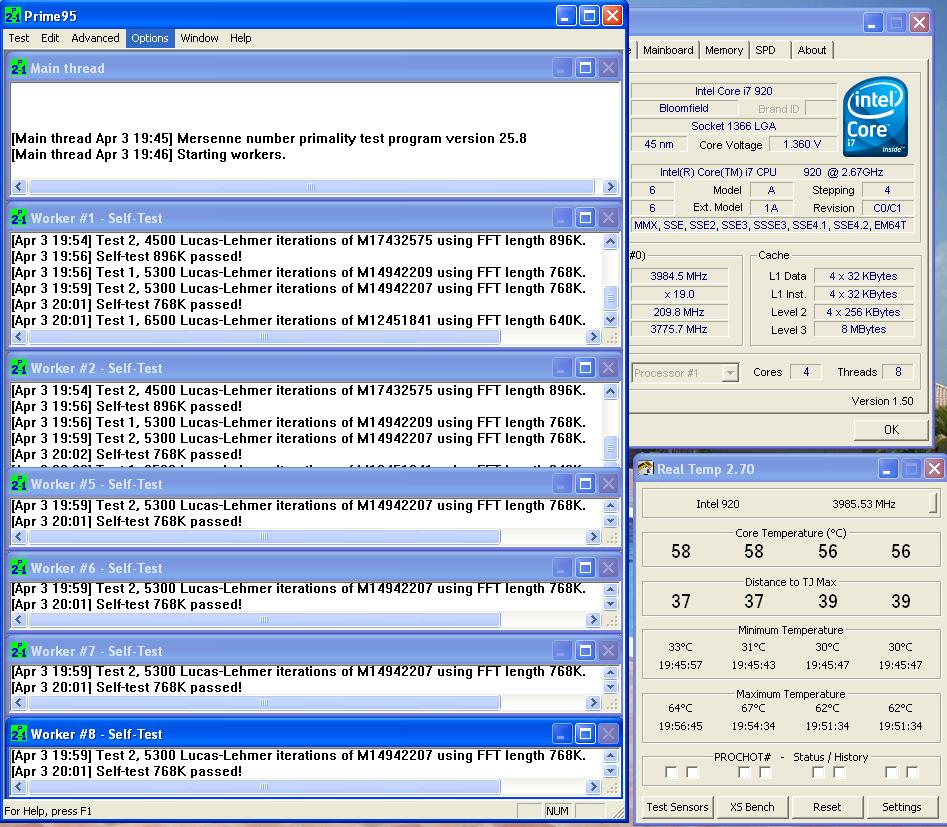Screen dimensions: 947x827
Task: Maximize the Worker #7 child window
Action: pyautogui.click(x=585, y=651)
